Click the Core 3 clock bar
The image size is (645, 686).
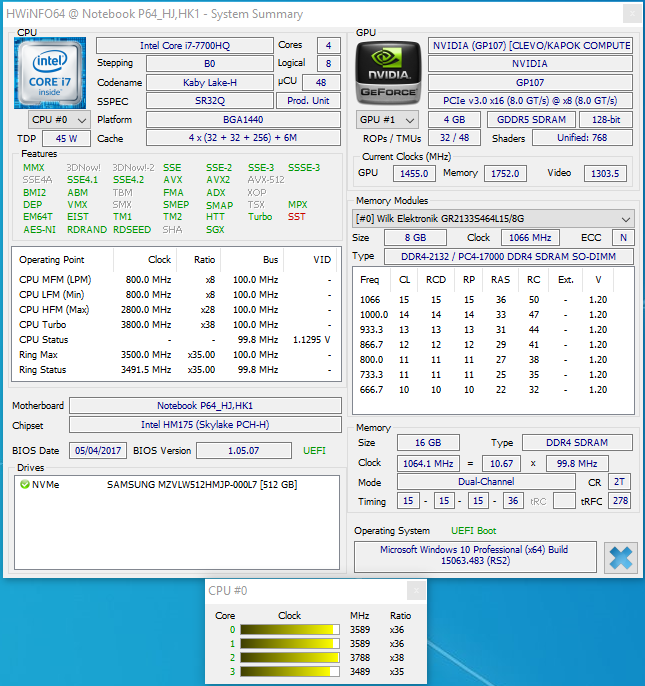point(290,672)
